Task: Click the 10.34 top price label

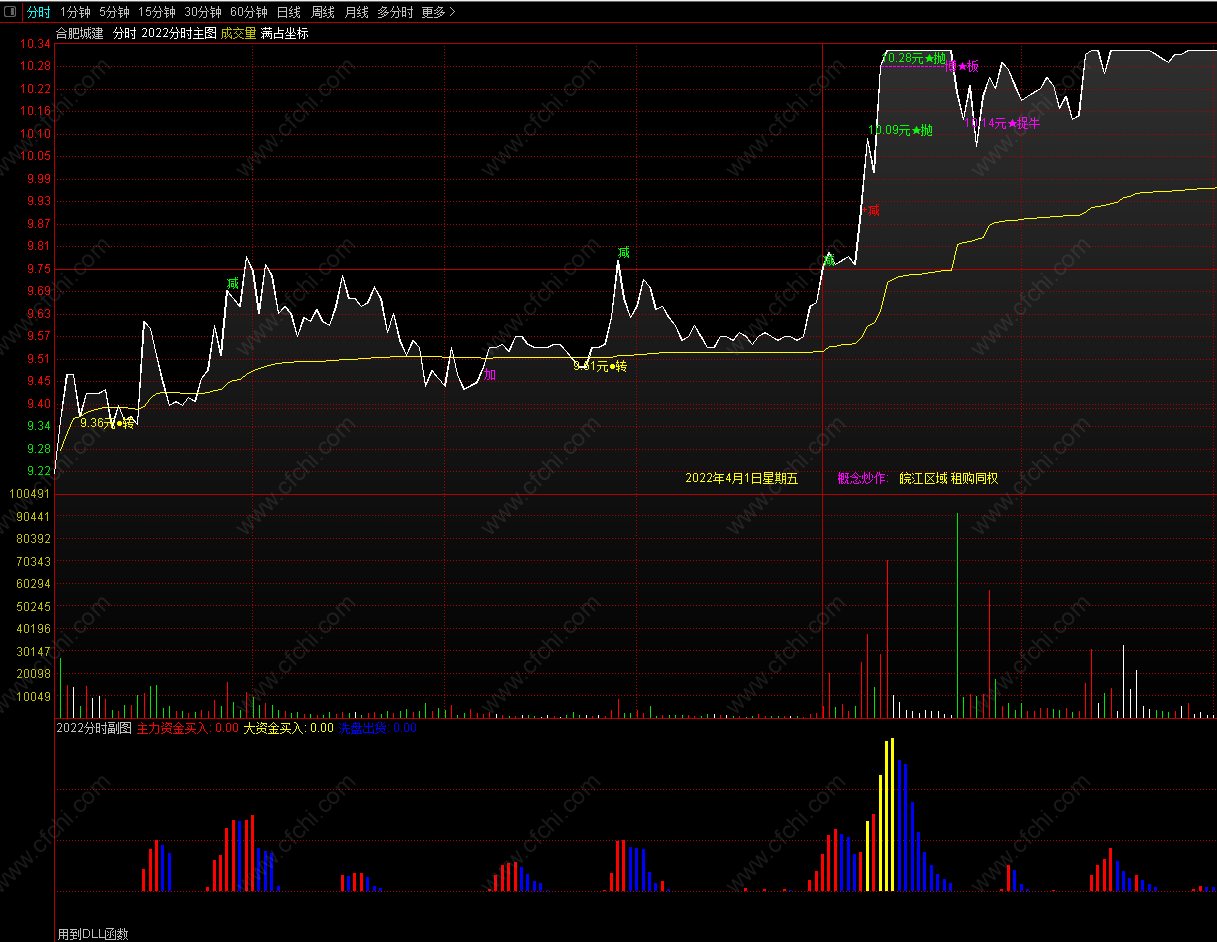Action: tap(37, 44)
